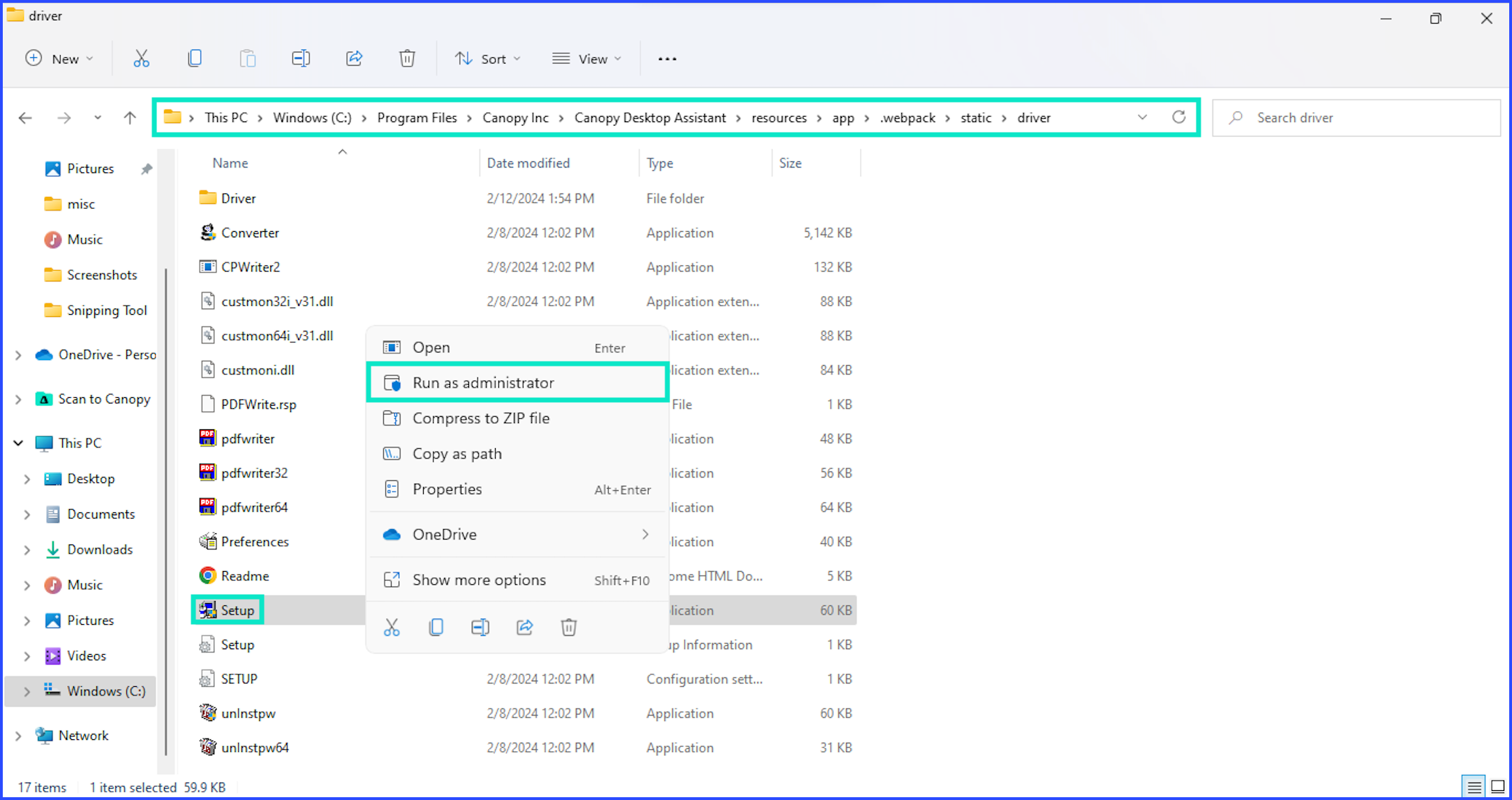
Task: Sort by Date modified column header
Action: pyautogui.click(x=528, y=163)
